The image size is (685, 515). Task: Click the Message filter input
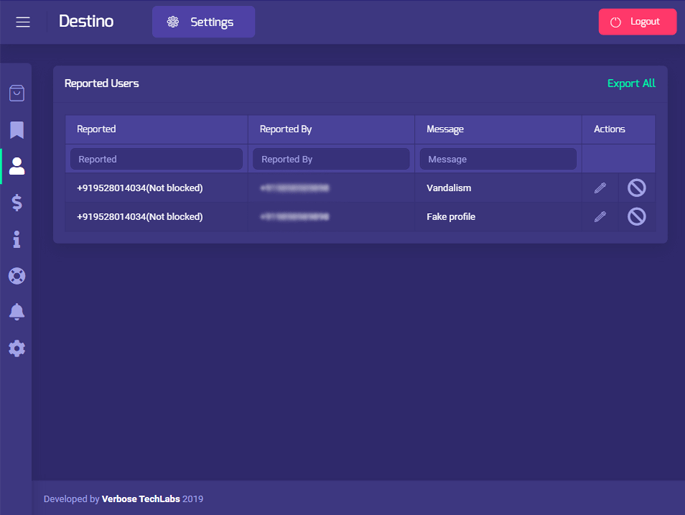(x=498, y=159)
